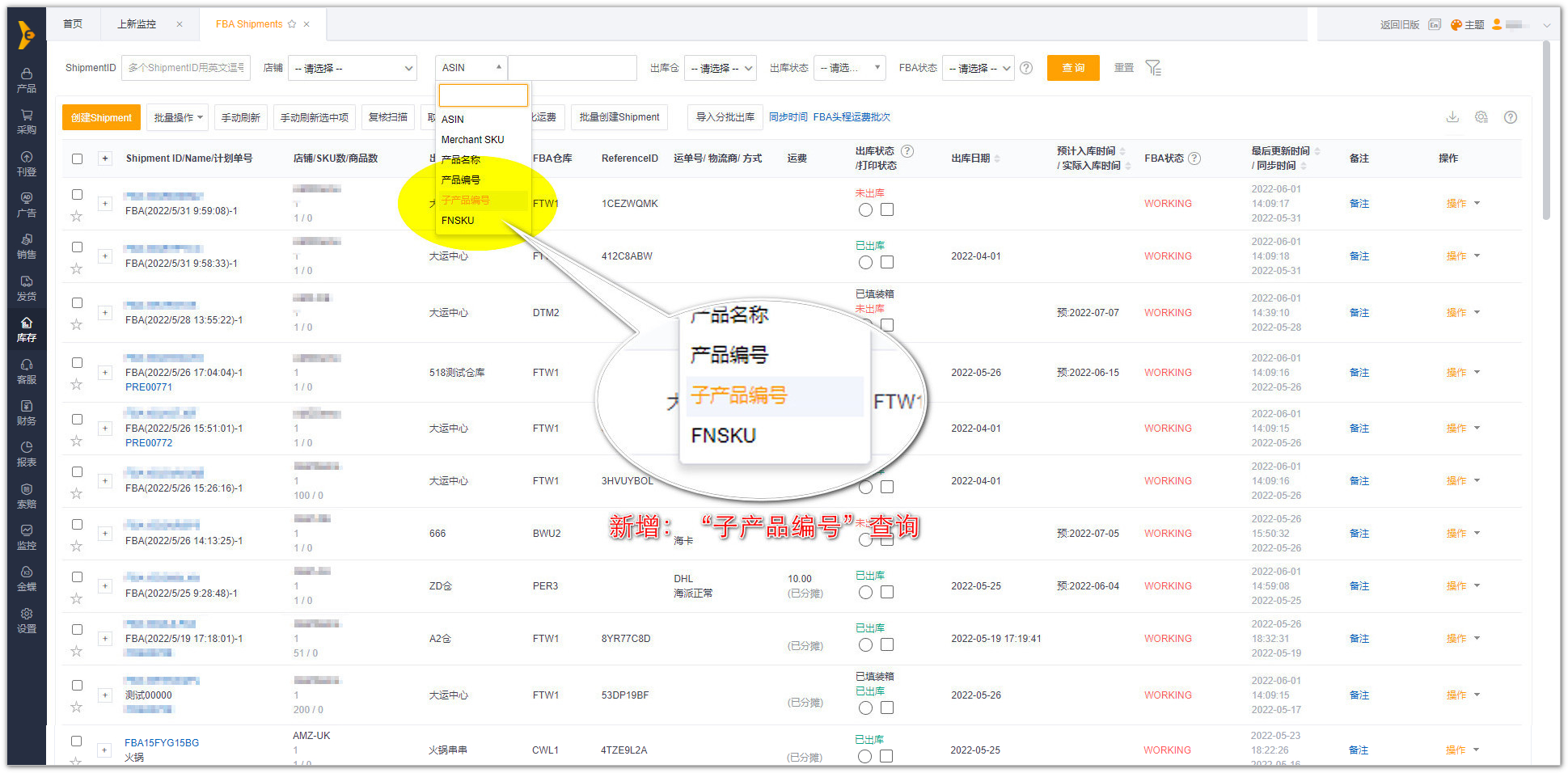This screenshot has height=773, width=1568.
Task: Open 发货 (Shipping) in the sidebar
Action: tap(27, 288)
